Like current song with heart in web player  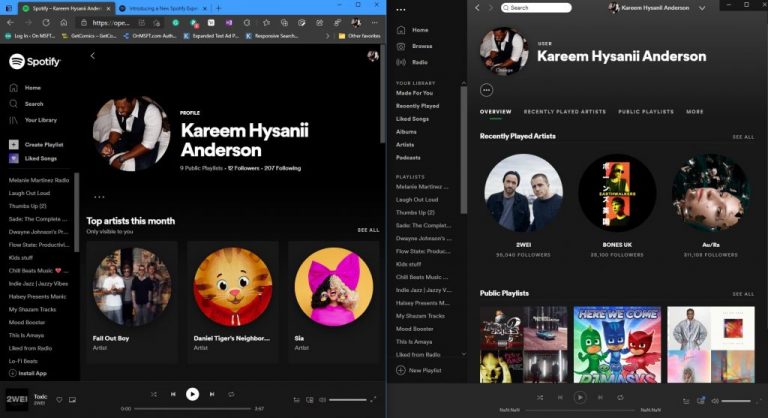(x=59, y=400)
